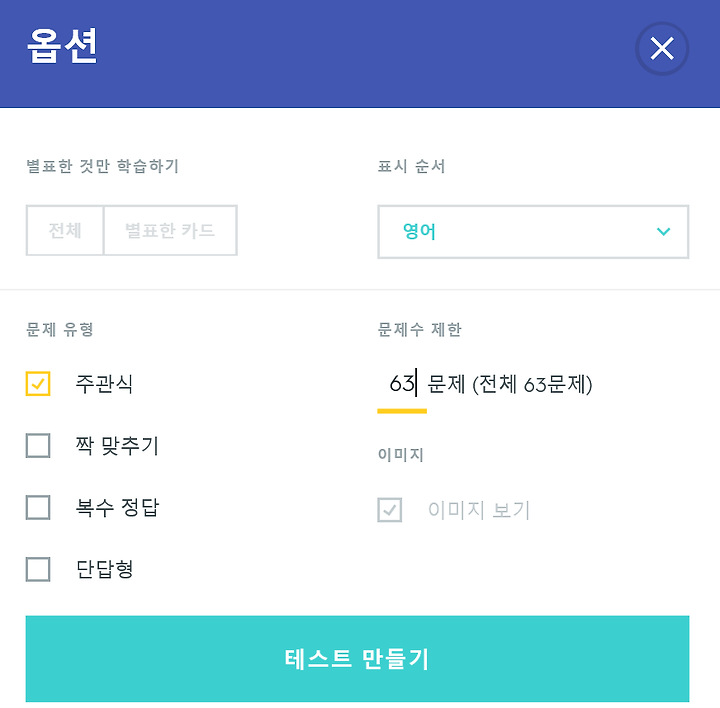Click the 이미지 보기 label text

479,510
